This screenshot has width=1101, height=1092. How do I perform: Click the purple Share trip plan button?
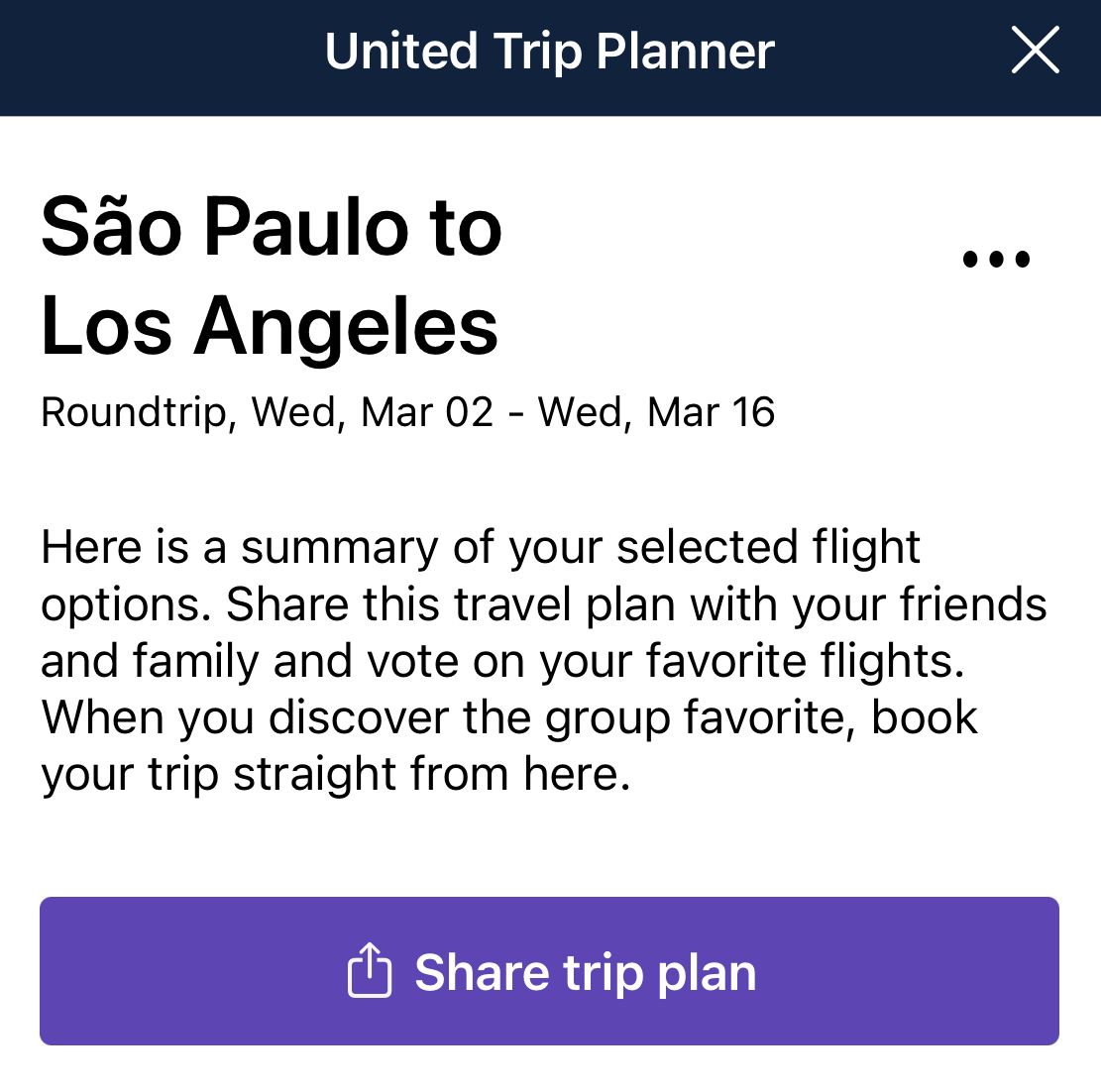[x=549, y=970]
